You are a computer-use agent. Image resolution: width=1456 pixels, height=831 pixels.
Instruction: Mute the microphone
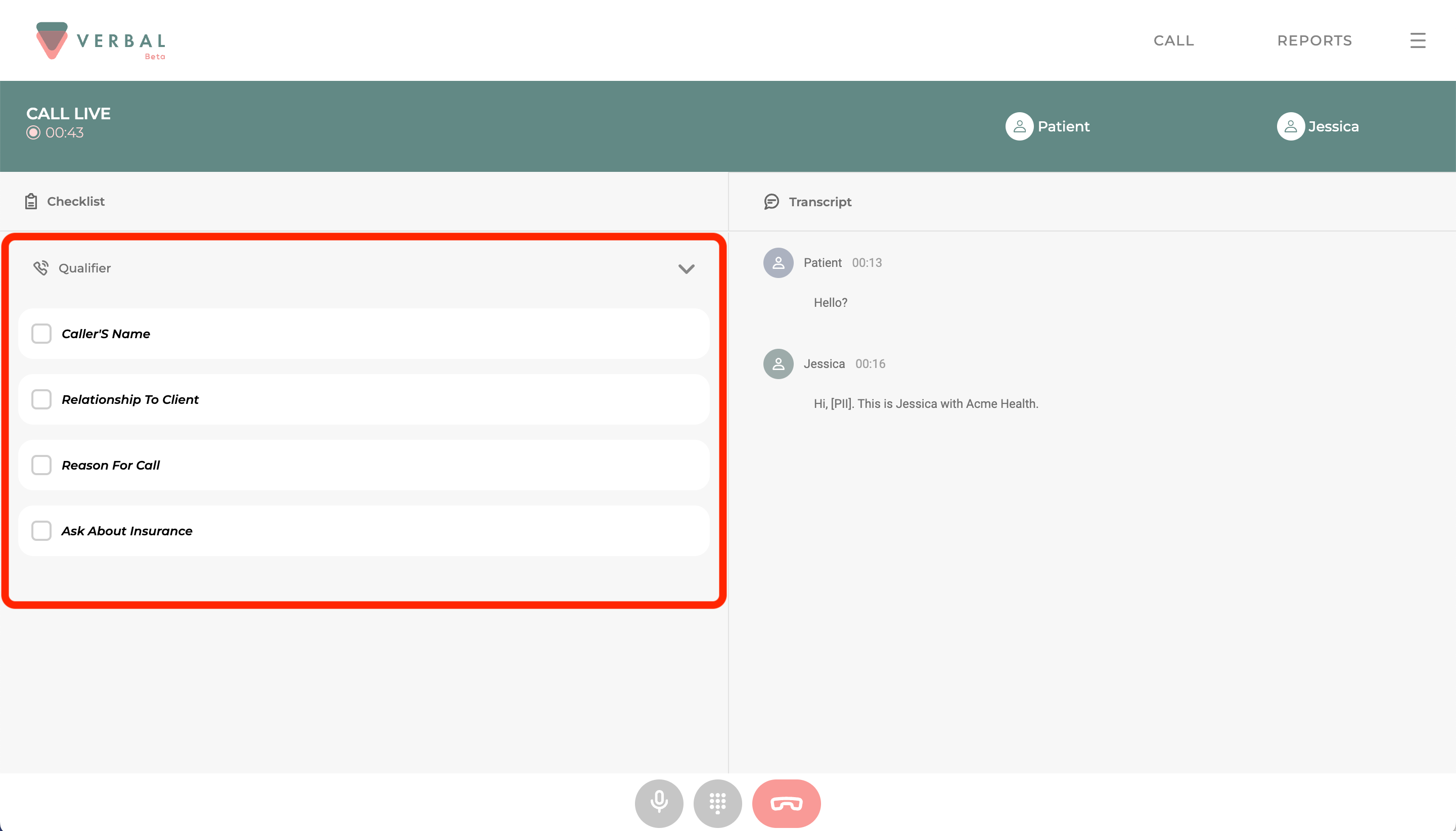[659, 803]
